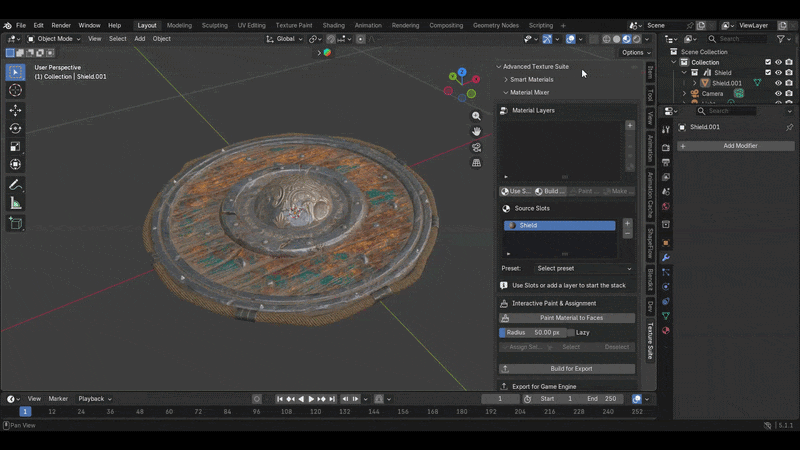Screen dimensions: 800x450
Task: Jump to timeline end frame
Action: point(332,399)
